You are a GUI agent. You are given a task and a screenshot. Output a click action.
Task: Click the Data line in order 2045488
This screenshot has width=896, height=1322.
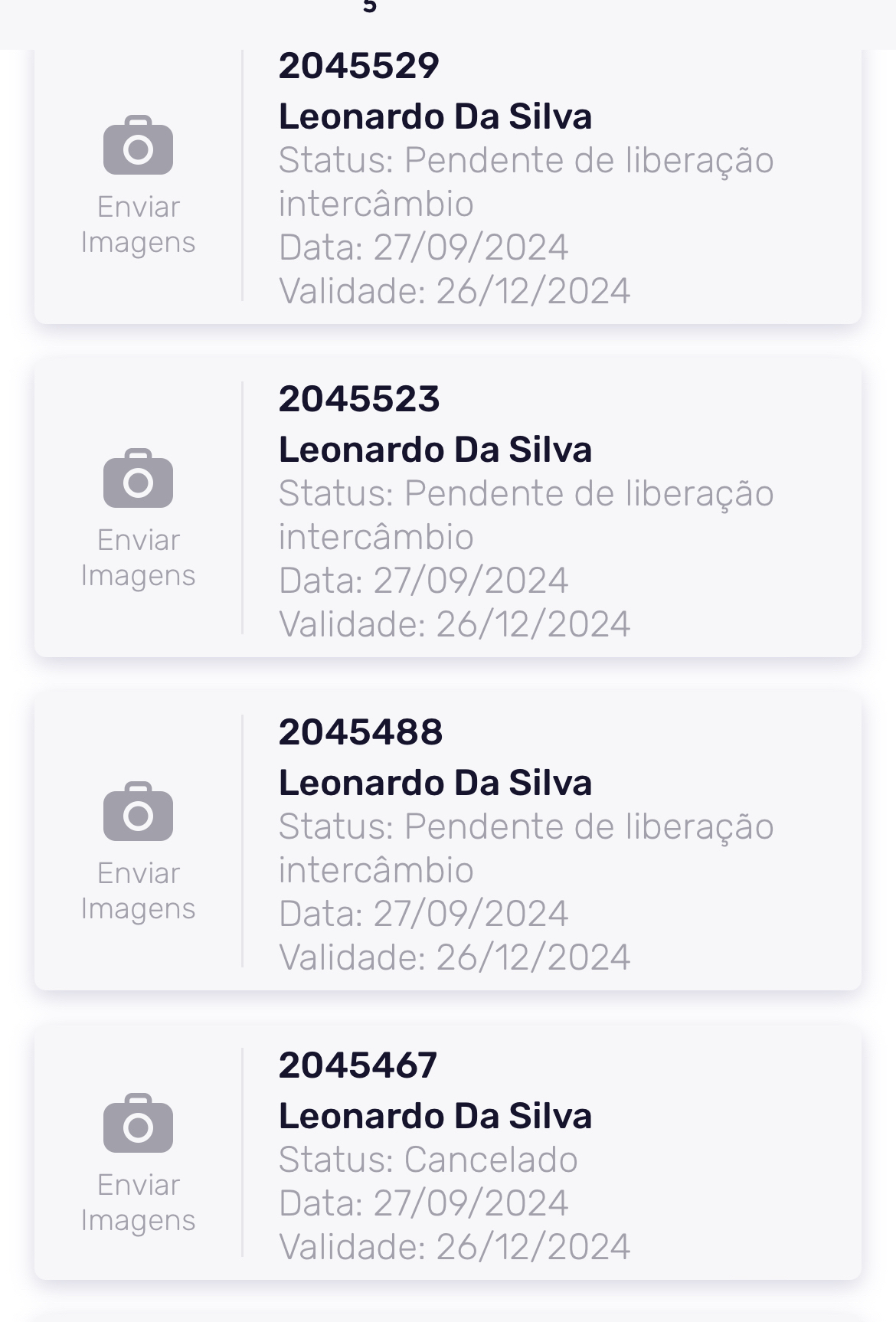423,914
